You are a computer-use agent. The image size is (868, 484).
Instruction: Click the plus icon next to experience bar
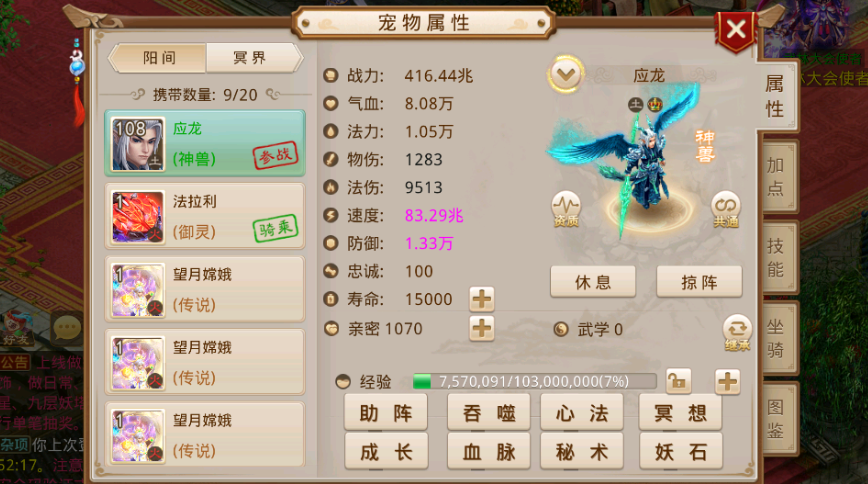(727, 382)
